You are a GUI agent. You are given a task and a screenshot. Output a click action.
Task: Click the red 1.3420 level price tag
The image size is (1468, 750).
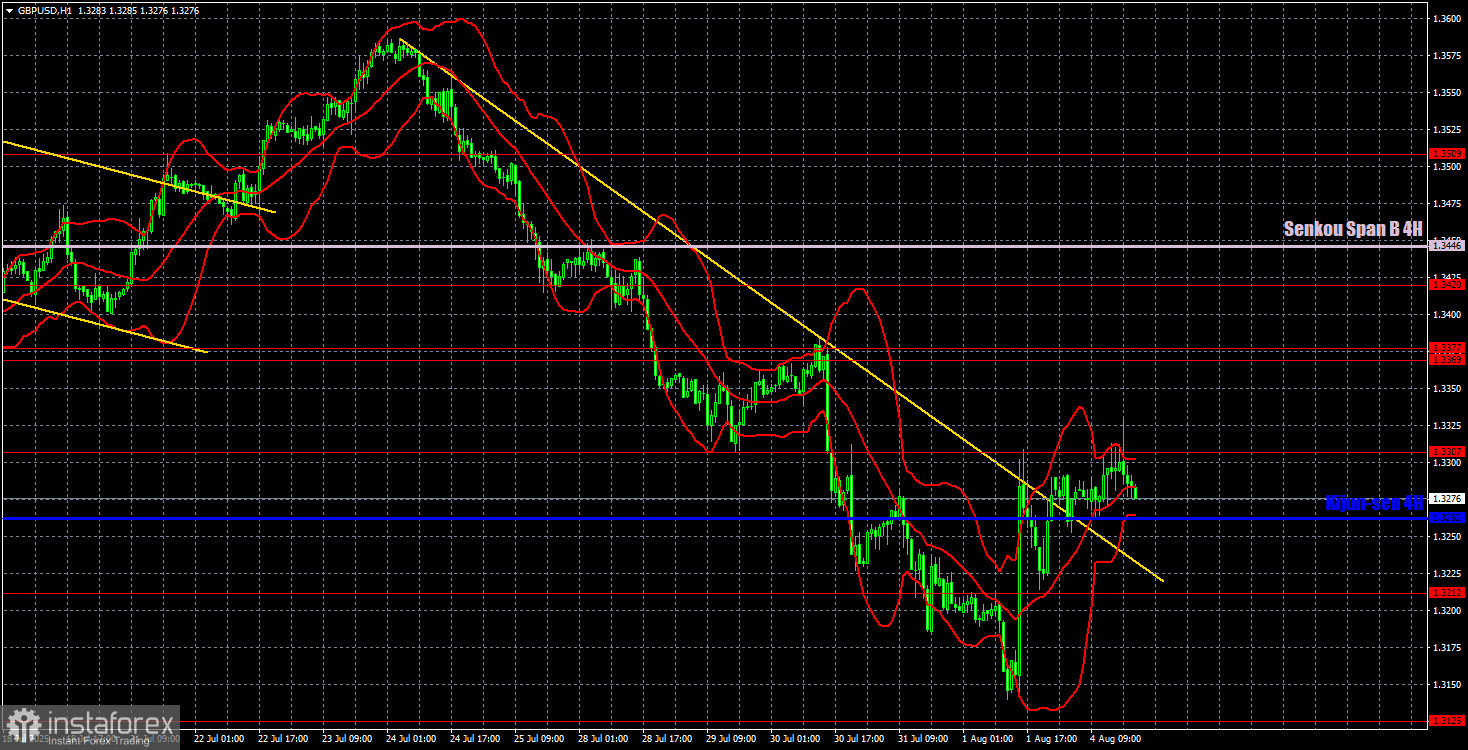click(1446, 285)
